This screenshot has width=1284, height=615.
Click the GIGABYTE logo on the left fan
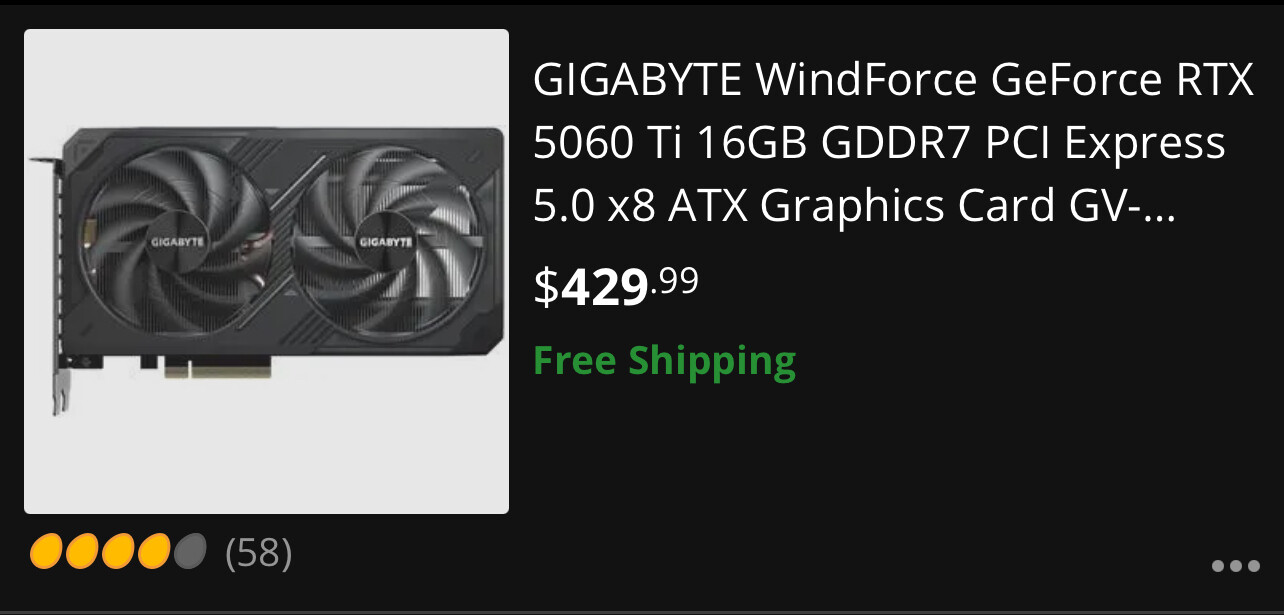pyautogui.click(x=177, y=242)
